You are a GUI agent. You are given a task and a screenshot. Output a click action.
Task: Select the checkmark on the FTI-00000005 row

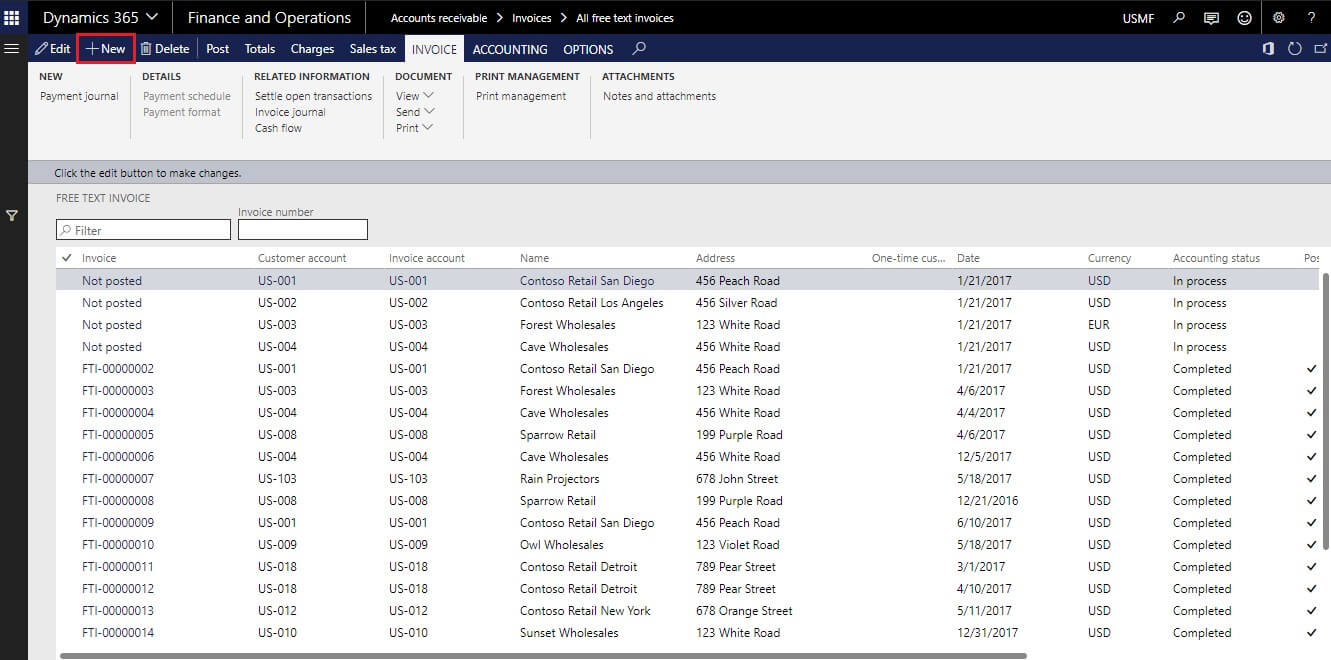[x=1311, y=434]
